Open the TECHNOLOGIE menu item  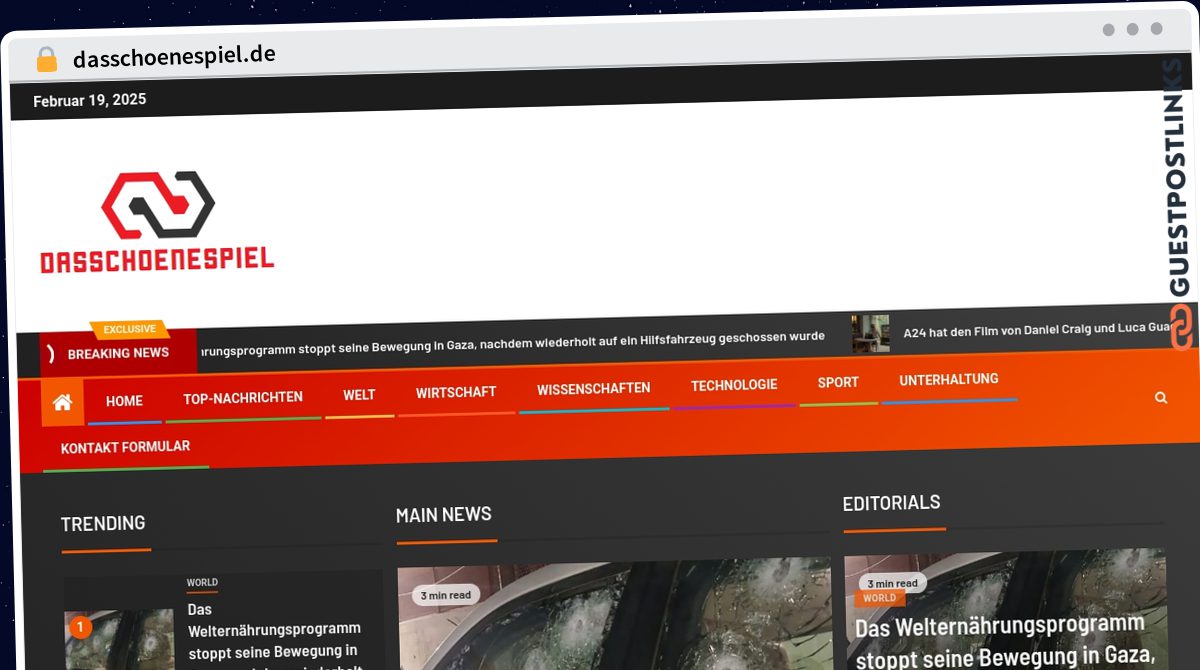(x=734, y=385)
